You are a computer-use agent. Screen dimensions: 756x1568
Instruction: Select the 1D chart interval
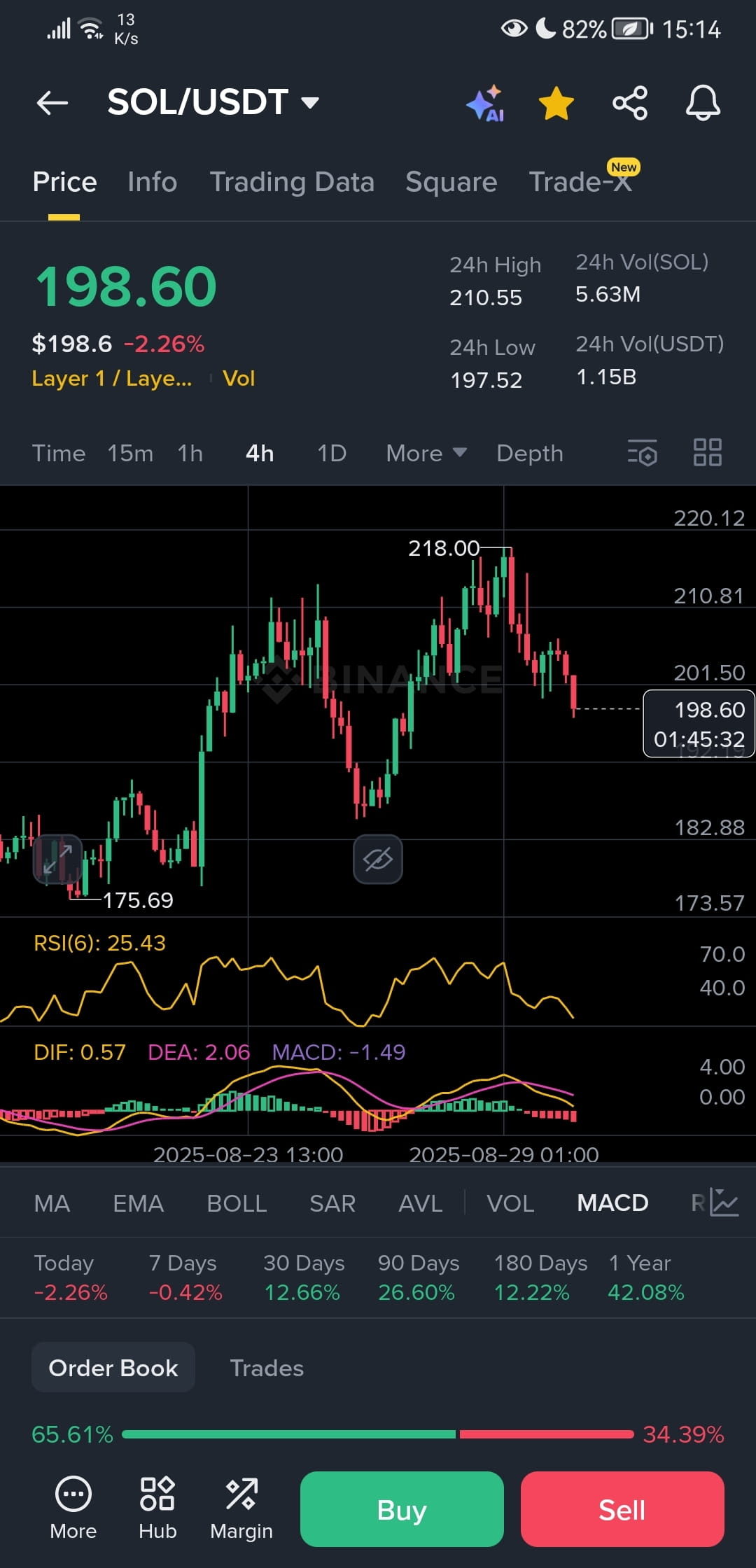point(332,454)
